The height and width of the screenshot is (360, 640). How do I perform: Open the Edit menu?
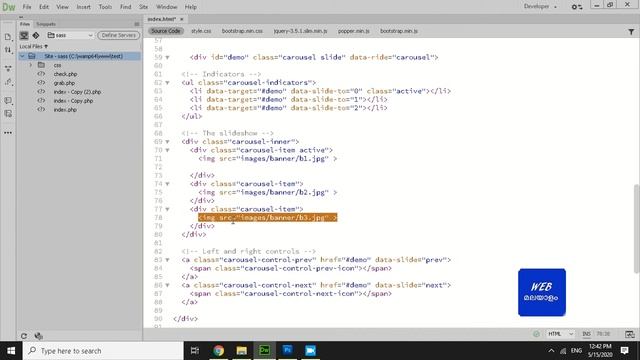(44, 7)
